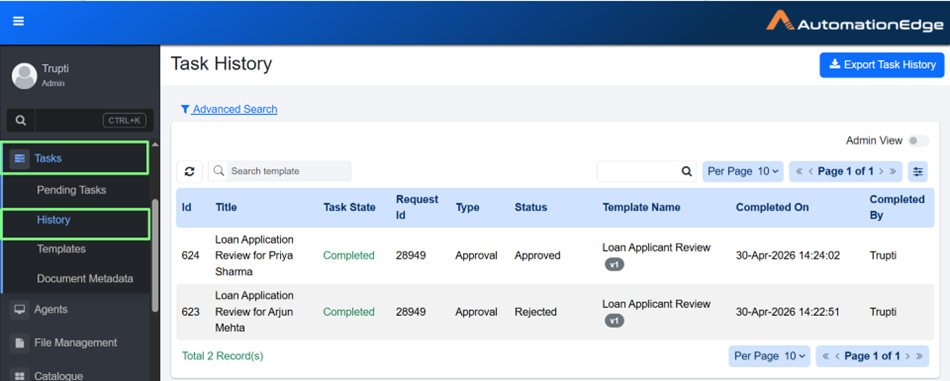Click Completed state for task 624

coord(348,256)
